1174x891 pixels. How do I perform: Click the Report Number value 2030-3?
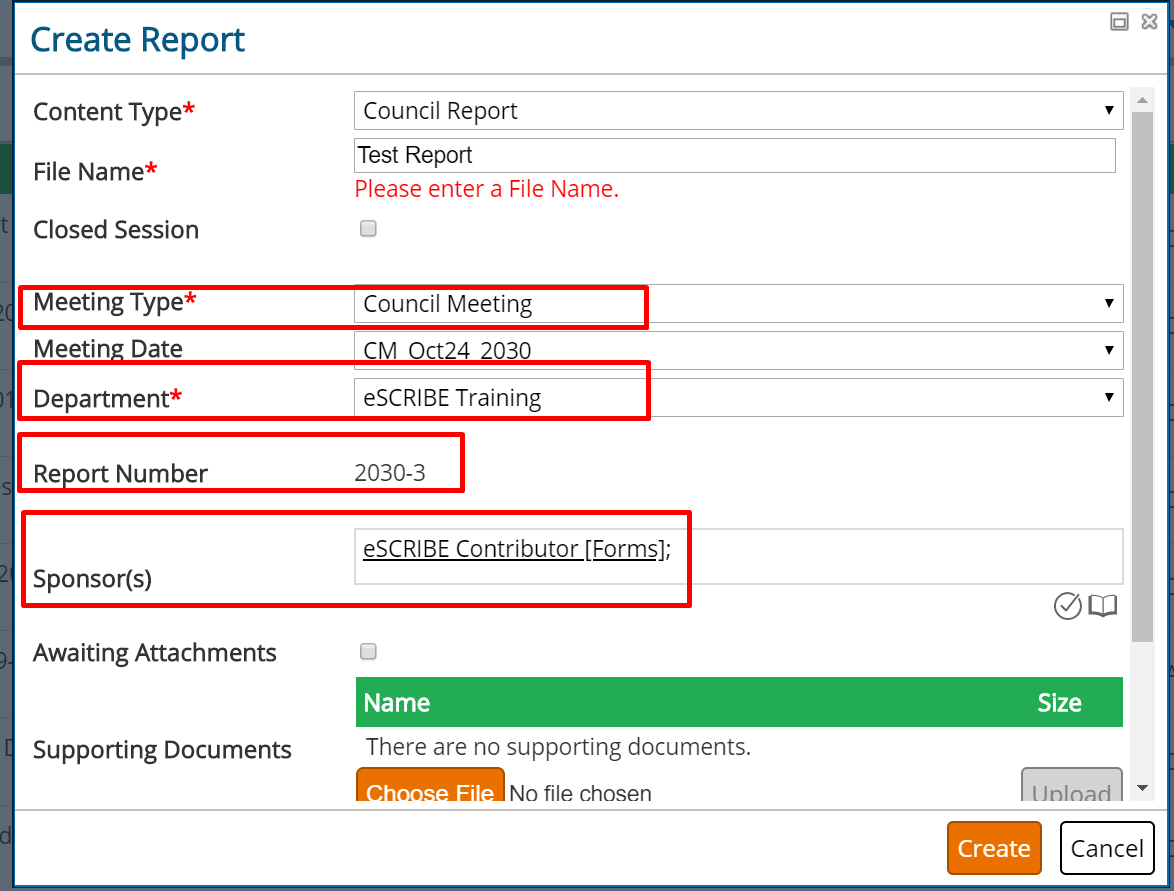point(390,473)
